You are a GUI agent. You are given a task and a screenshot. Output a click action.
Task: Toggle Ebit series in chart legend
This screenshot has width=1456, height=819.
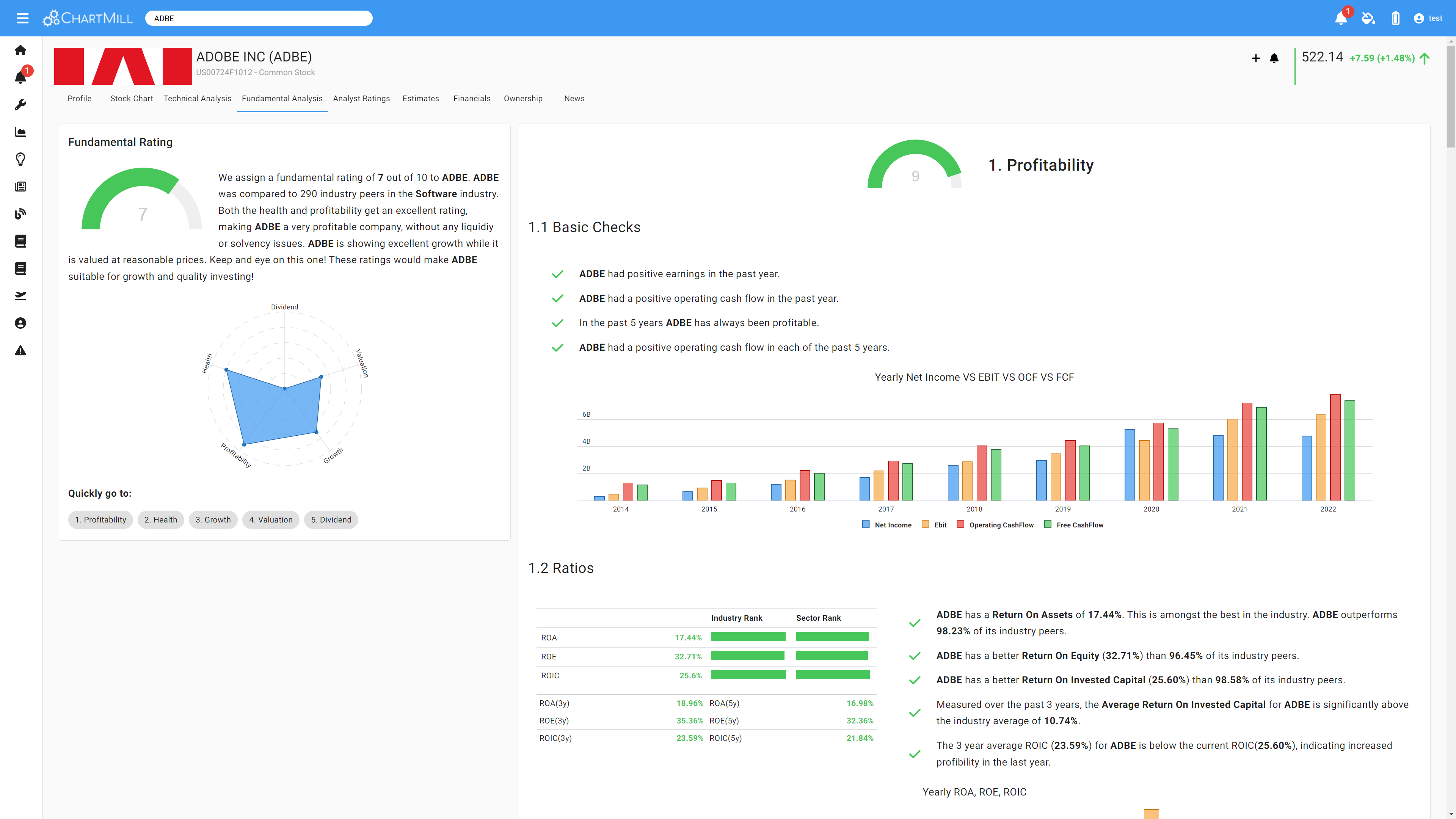(934, 524)
